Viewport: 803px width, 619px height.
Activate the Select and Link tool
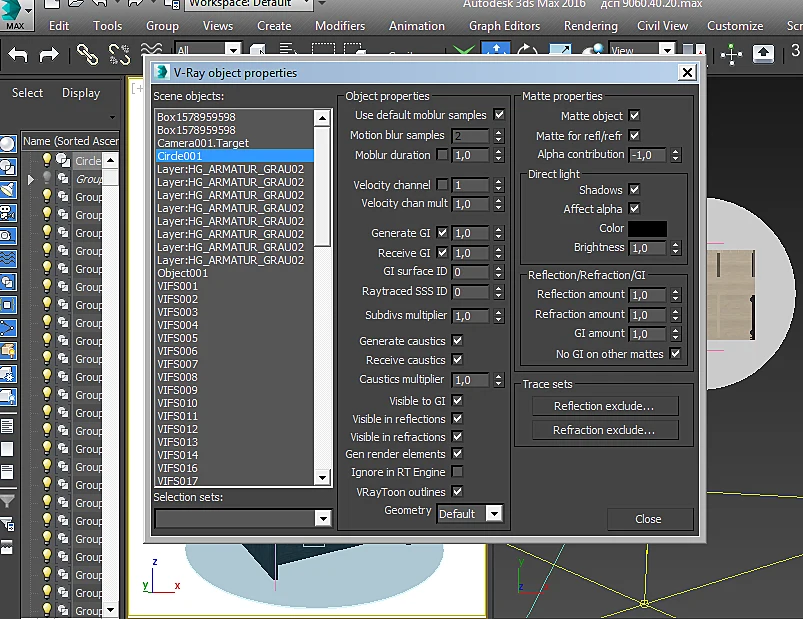[87, 54]
